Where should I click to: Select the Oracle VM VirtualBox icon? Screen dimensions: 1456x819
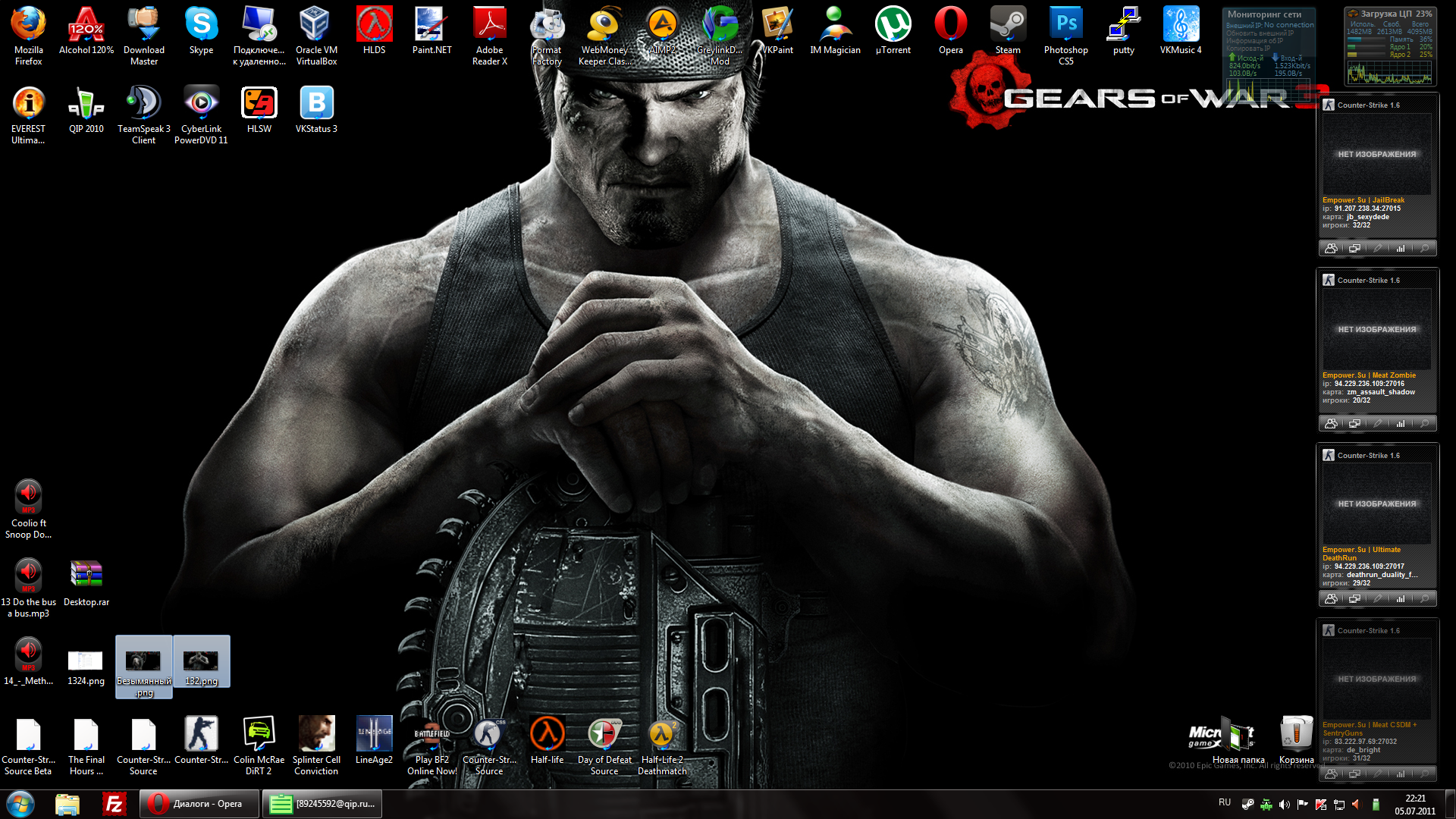pyautogui.click(x=316, y=36)
